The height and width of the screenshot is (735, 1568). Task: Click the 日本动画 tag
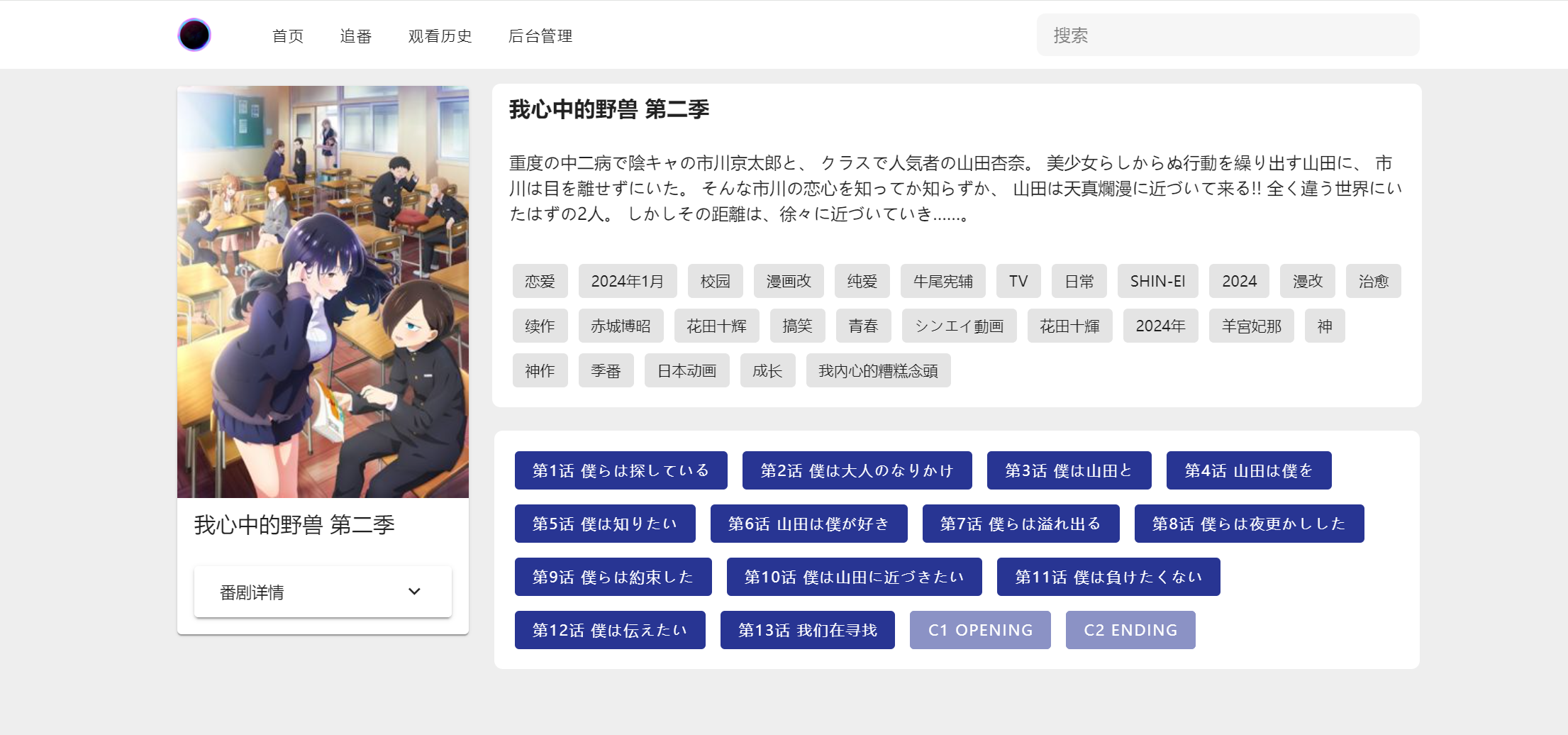click(x=687, y=370)
